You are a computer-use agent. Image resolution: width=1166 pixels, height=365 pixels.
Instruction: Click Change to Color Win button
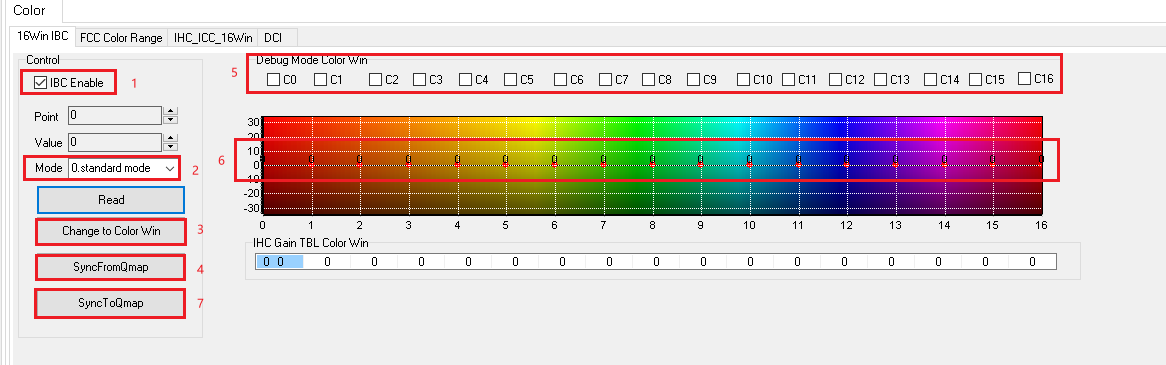(x=111, y=232)
